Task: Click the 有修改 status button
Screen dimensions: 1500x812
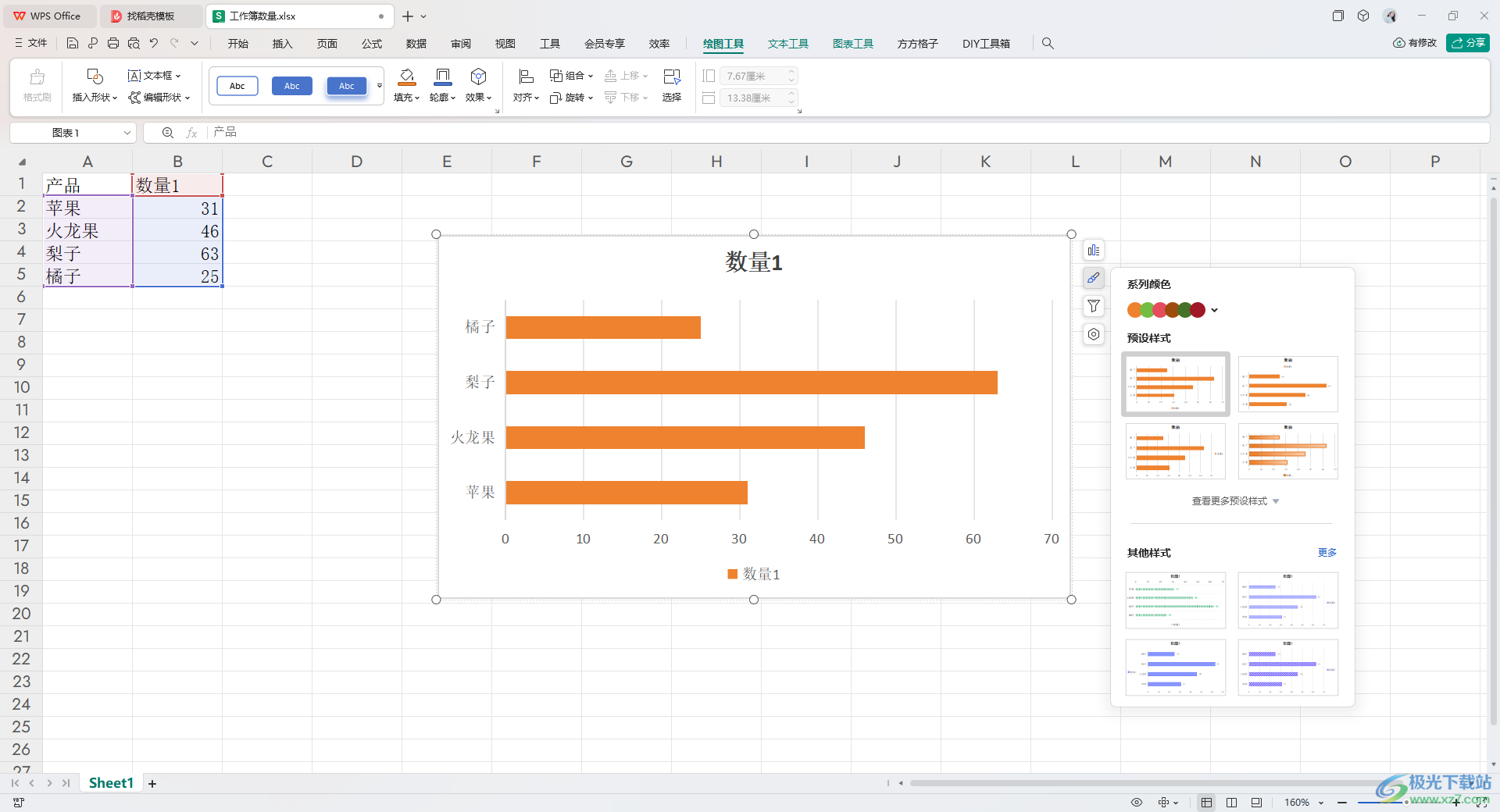Action: tap(1415, 43)
